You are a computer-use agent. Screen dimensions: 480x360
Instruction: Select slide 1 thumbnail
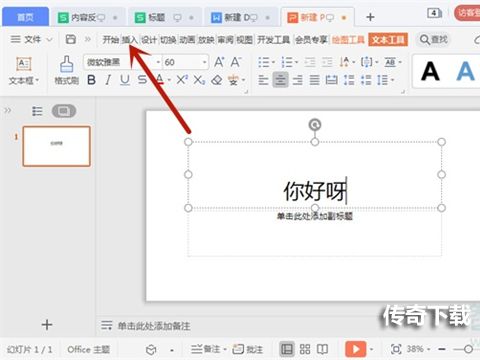pyautogui.click(x=57, y=146)
